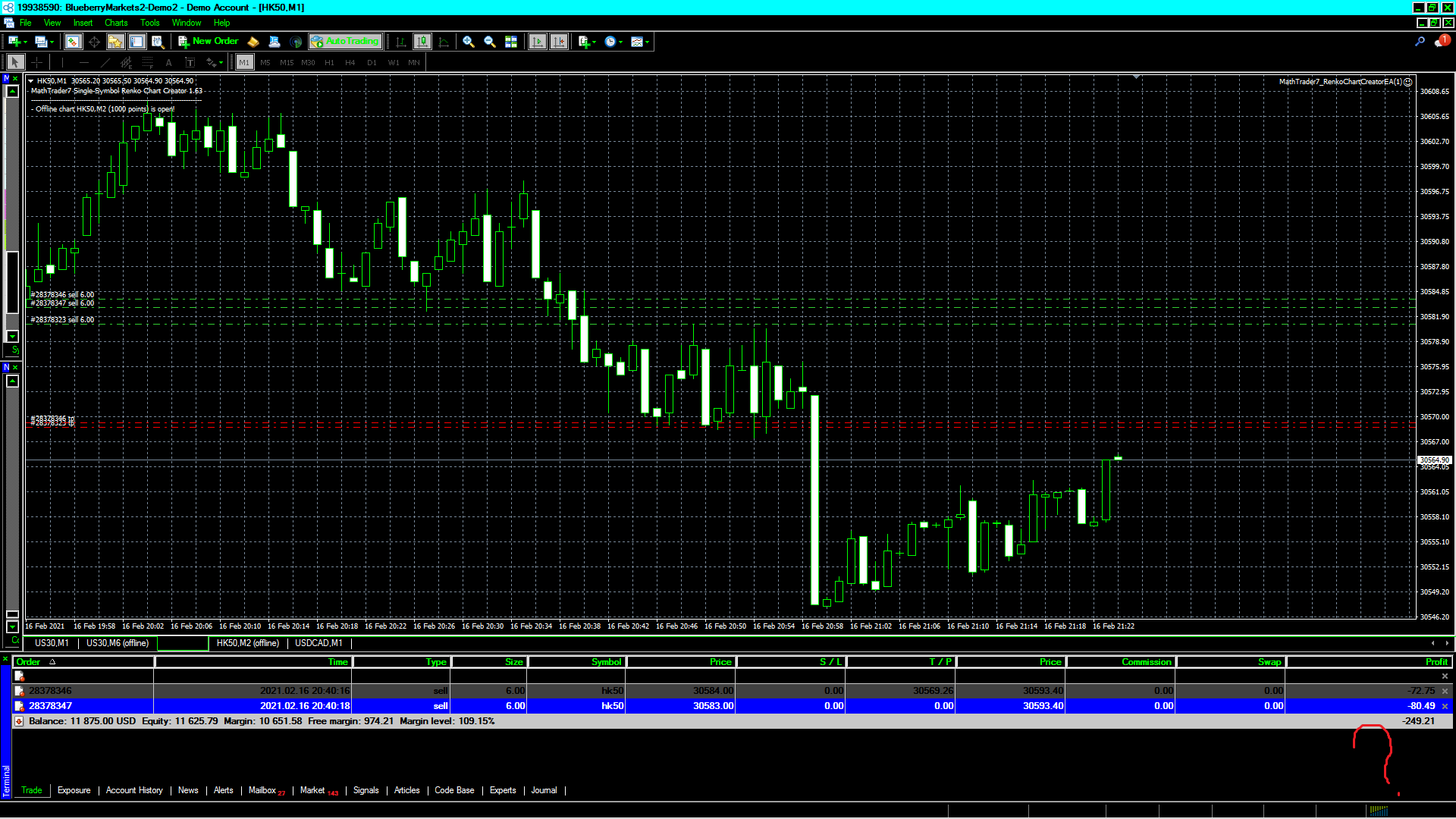Toggle the chart shift icon
The image size is (1456, 819).
[x=559, y=42]
